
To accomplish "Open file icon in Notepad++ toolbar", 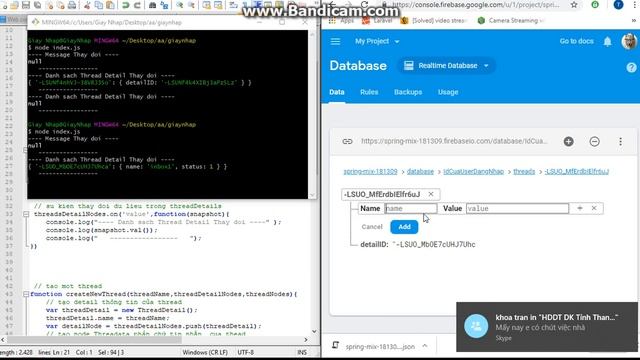I will click(x=14, y=5).
